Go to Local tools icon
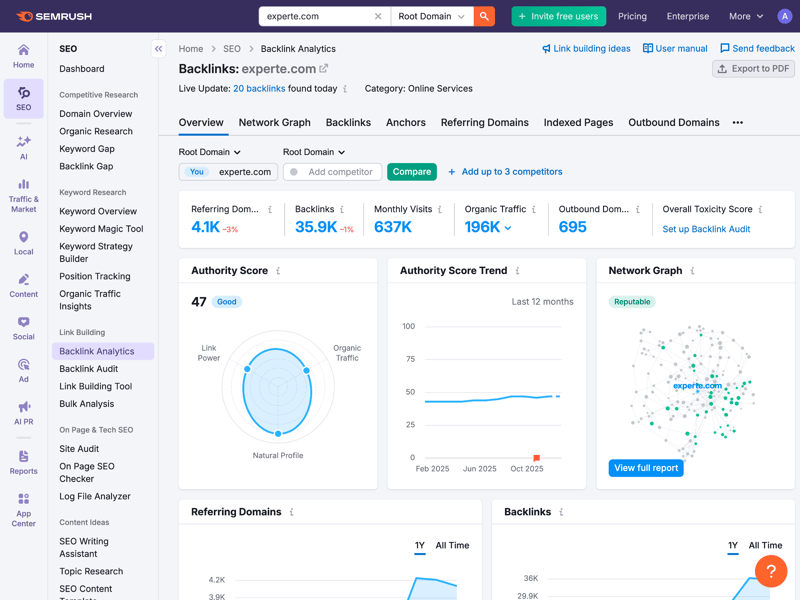800x600 pixels. (x=23, y=243)
